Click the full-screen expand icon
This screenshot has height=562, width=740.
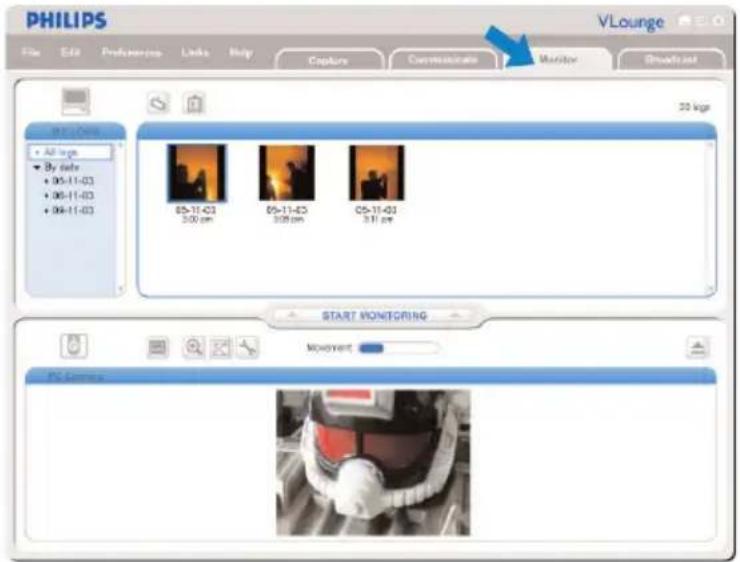click(220, 348)
